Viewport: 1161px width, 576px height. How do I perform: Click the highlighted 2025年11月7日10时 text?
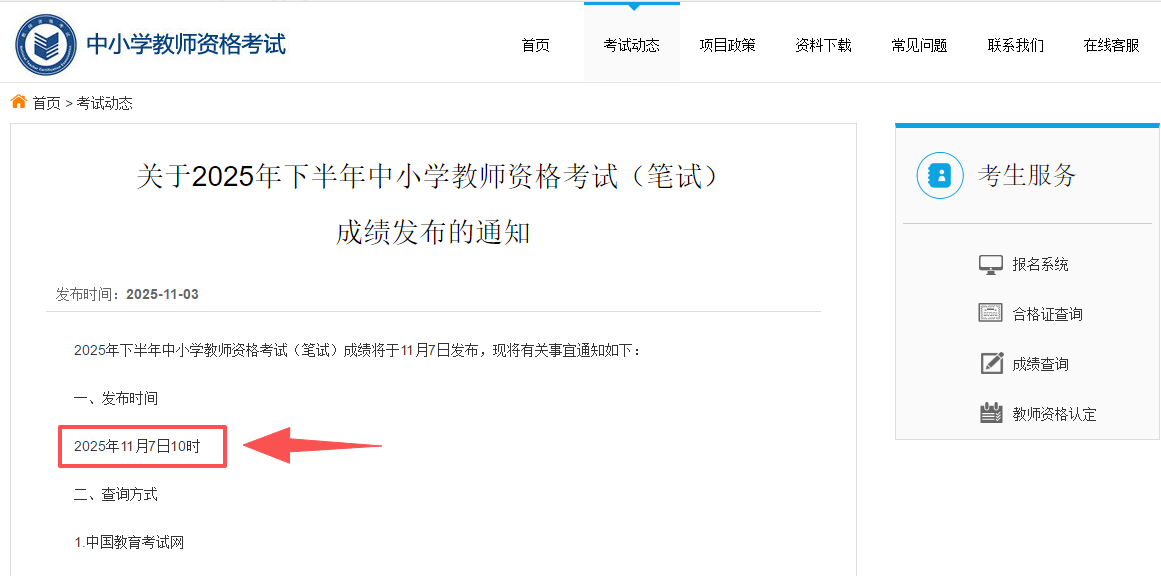tap(137, 446)
